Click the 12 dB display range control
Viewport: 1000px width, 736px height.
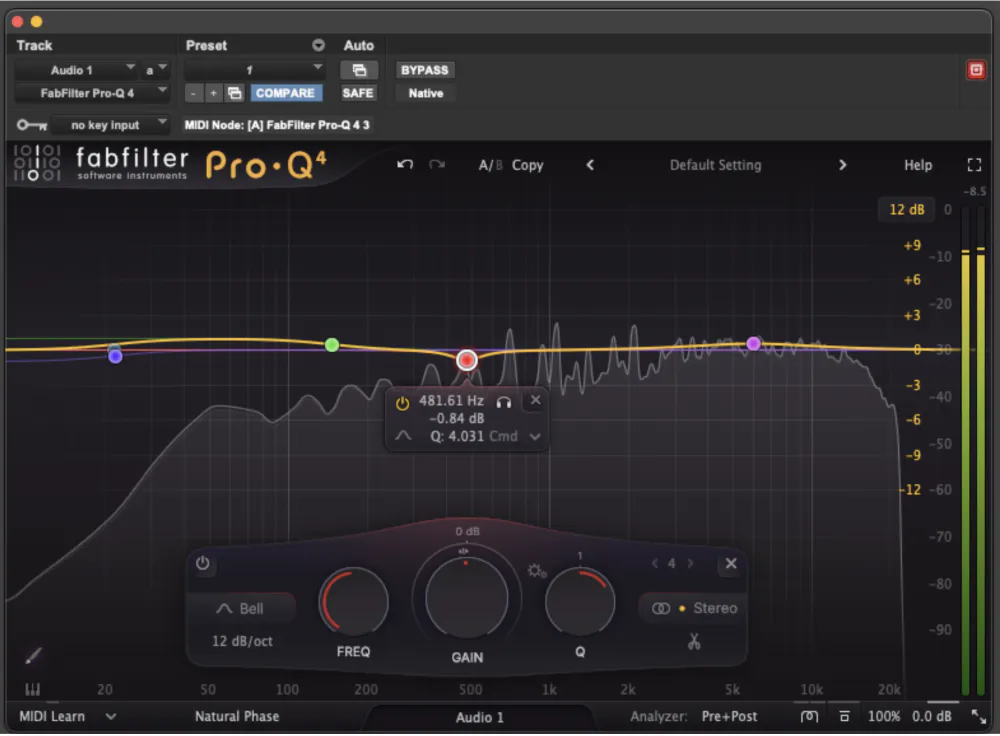(x=906, y=209)
